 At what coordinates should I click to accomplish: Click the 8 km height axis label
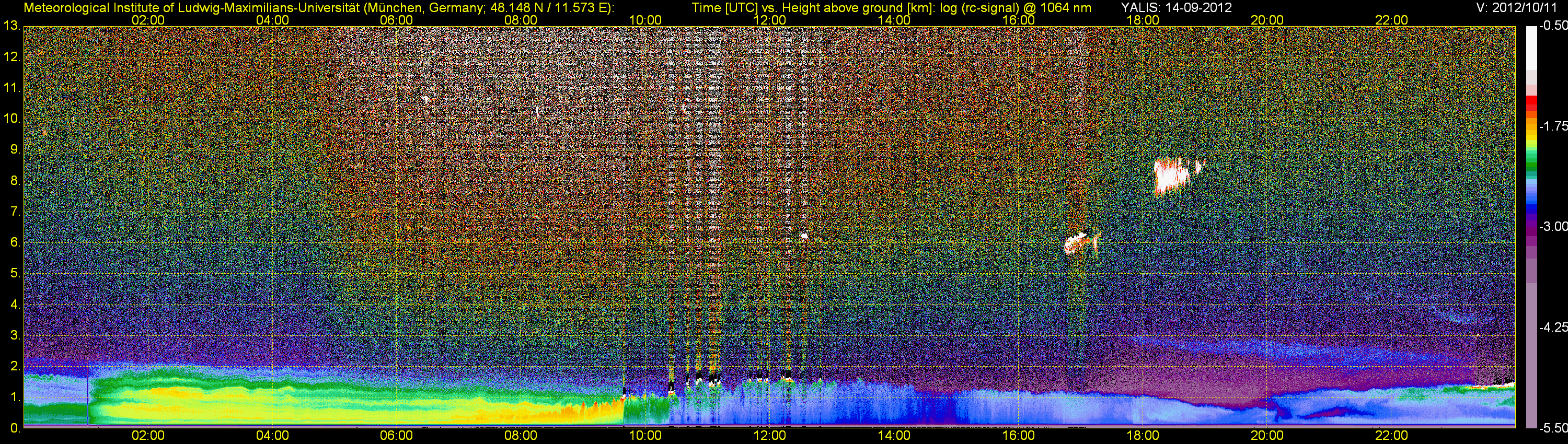click(x=15, y=181)
